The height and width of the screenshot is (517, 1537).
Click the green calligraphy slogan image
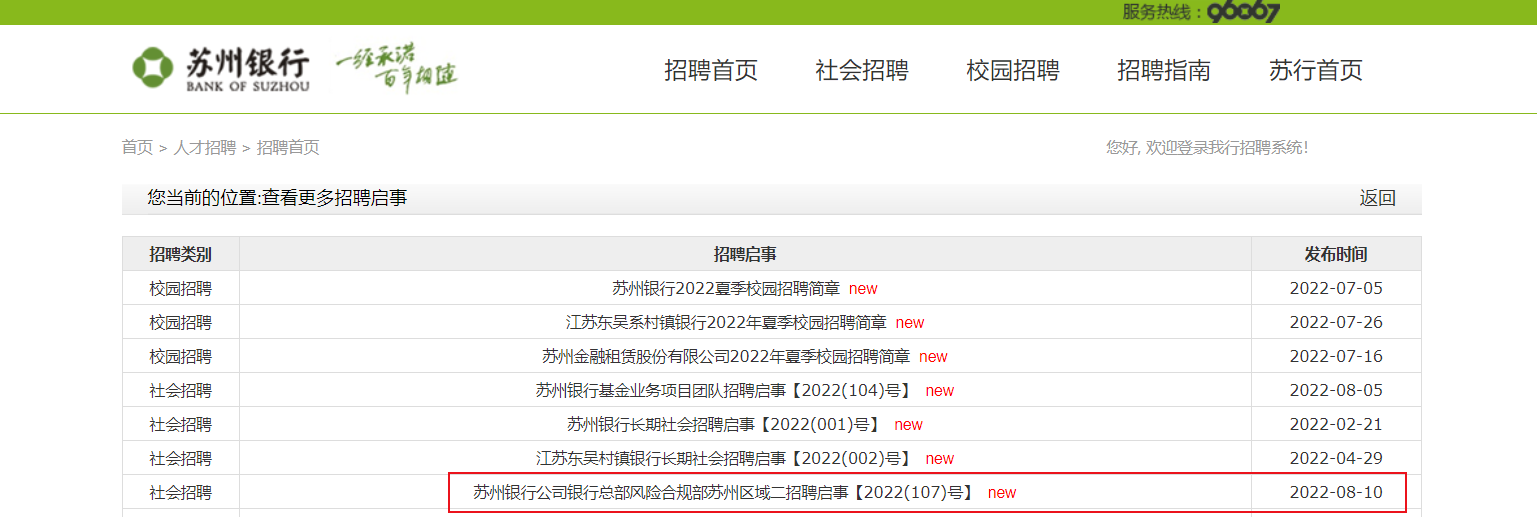396,68
